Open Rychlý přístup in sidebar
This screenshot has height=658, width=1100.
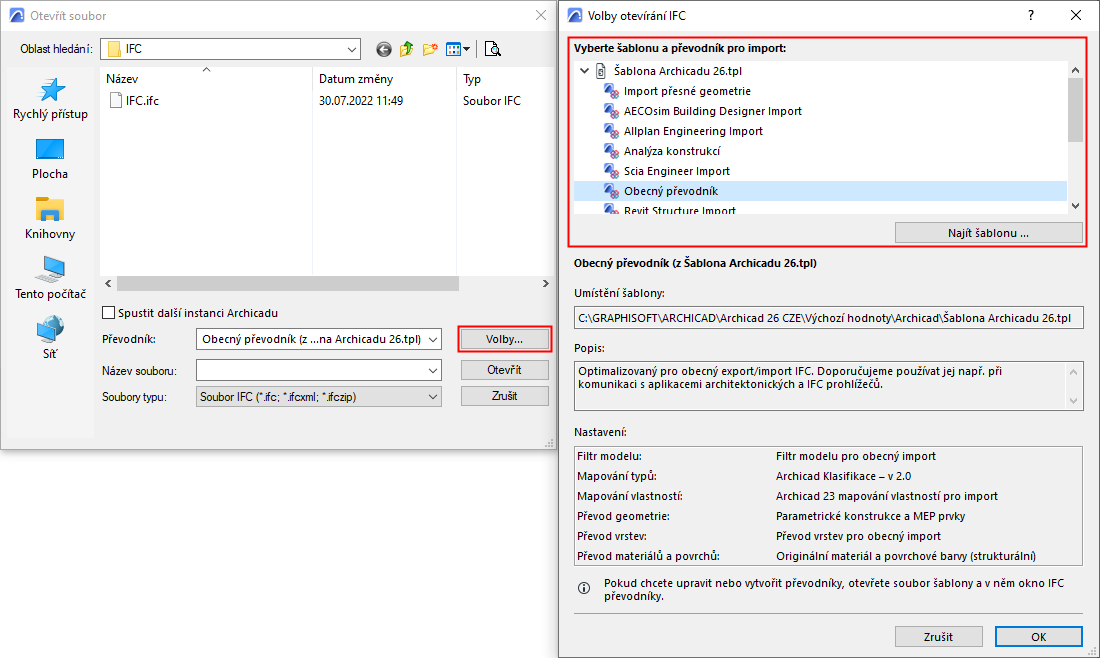pyautogui.click(x=51, y=99)
